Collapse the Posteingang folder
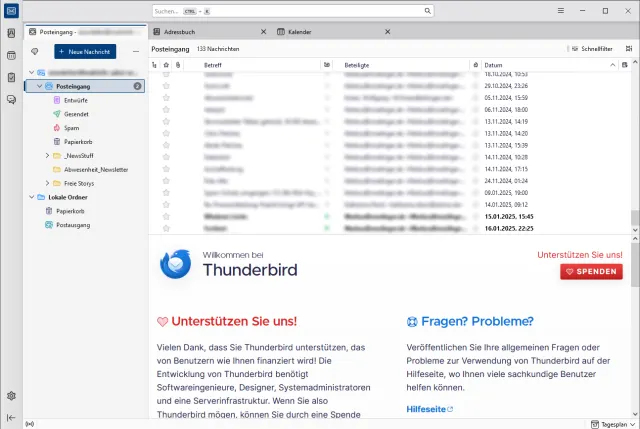This screenshot has width=640, height=429. tap(40, 86)
